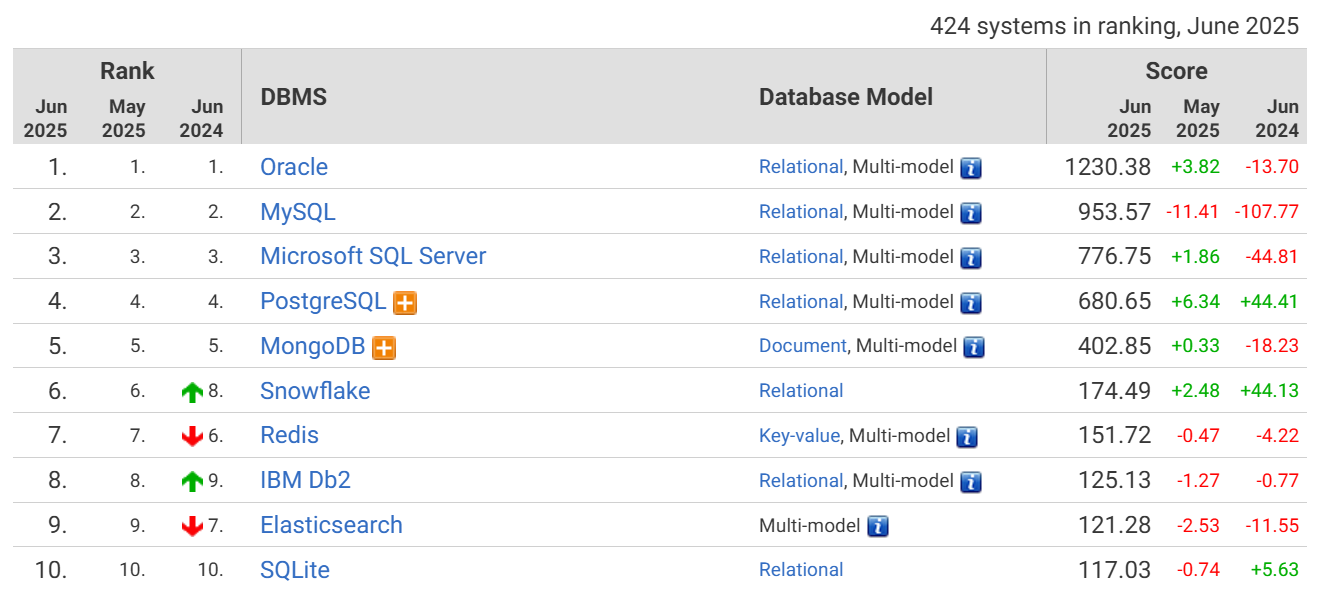The height and width of the screenshot is (589, 1327).
Task: Open the SQLite DBMS link
Action: click(295, 570)
